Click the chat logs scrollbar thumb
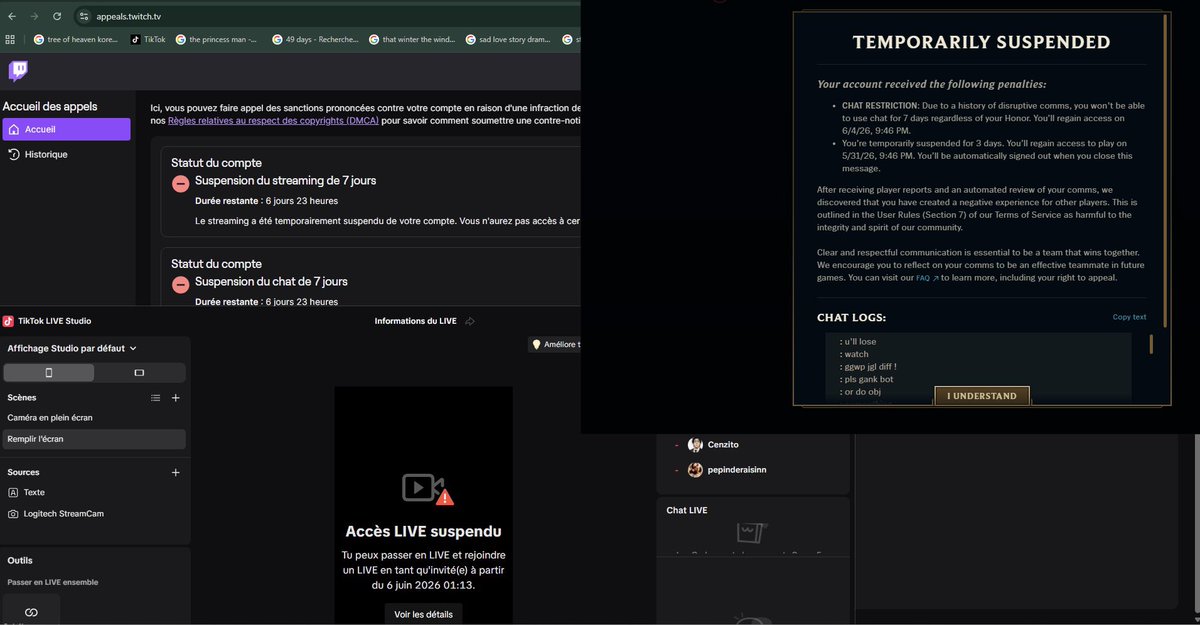Image resolution: width=1200 pixels, height=625 pixels. [1150, 344]
